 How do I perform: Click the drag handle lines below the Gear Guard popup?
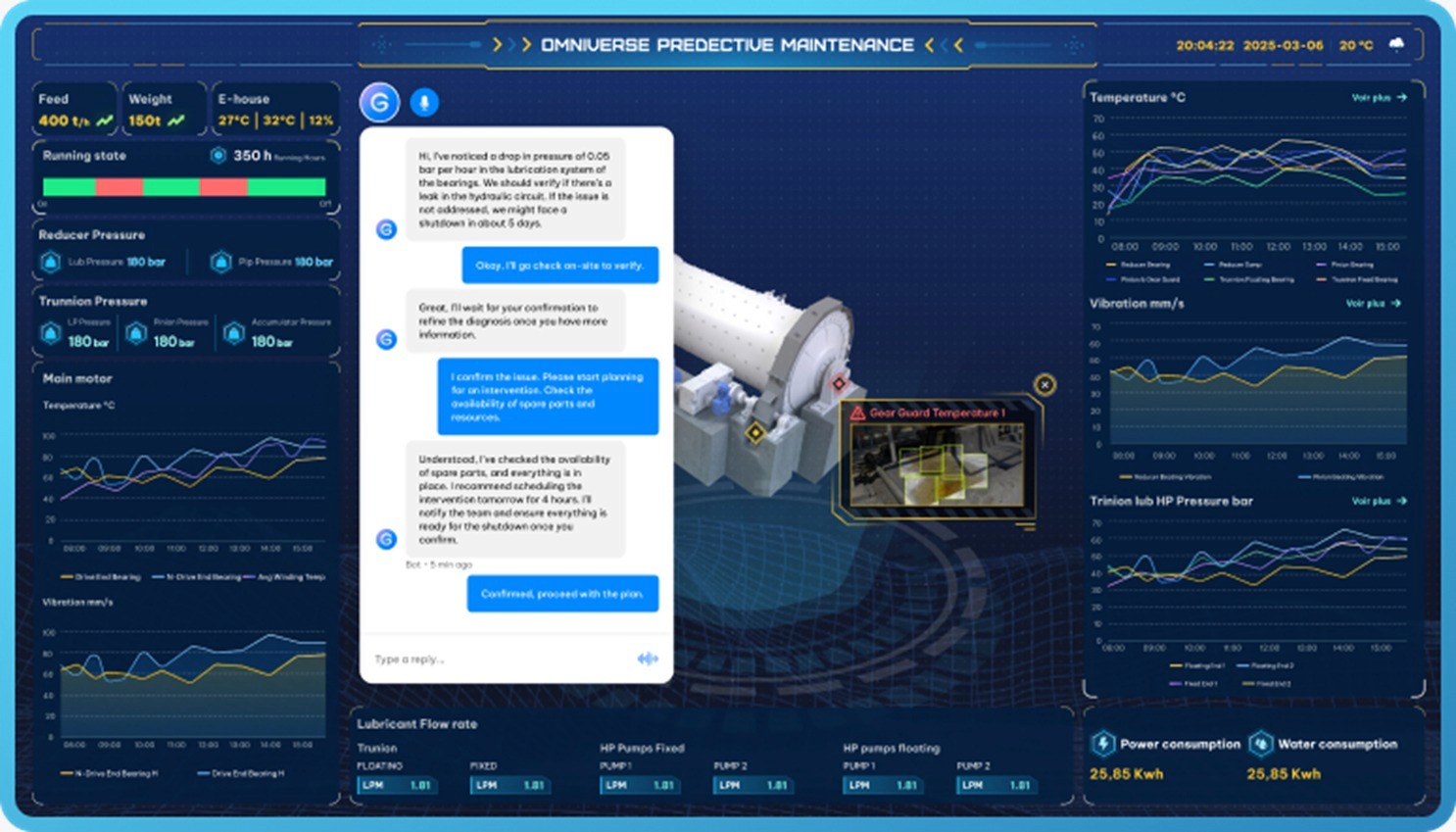[1025, 527]
